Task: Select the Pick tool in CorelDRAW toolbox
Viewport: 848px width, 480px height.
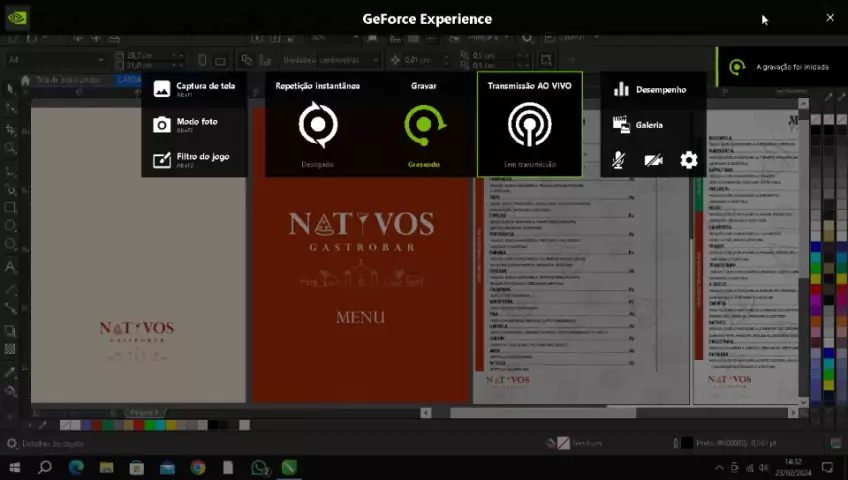Action: (11, 89)
